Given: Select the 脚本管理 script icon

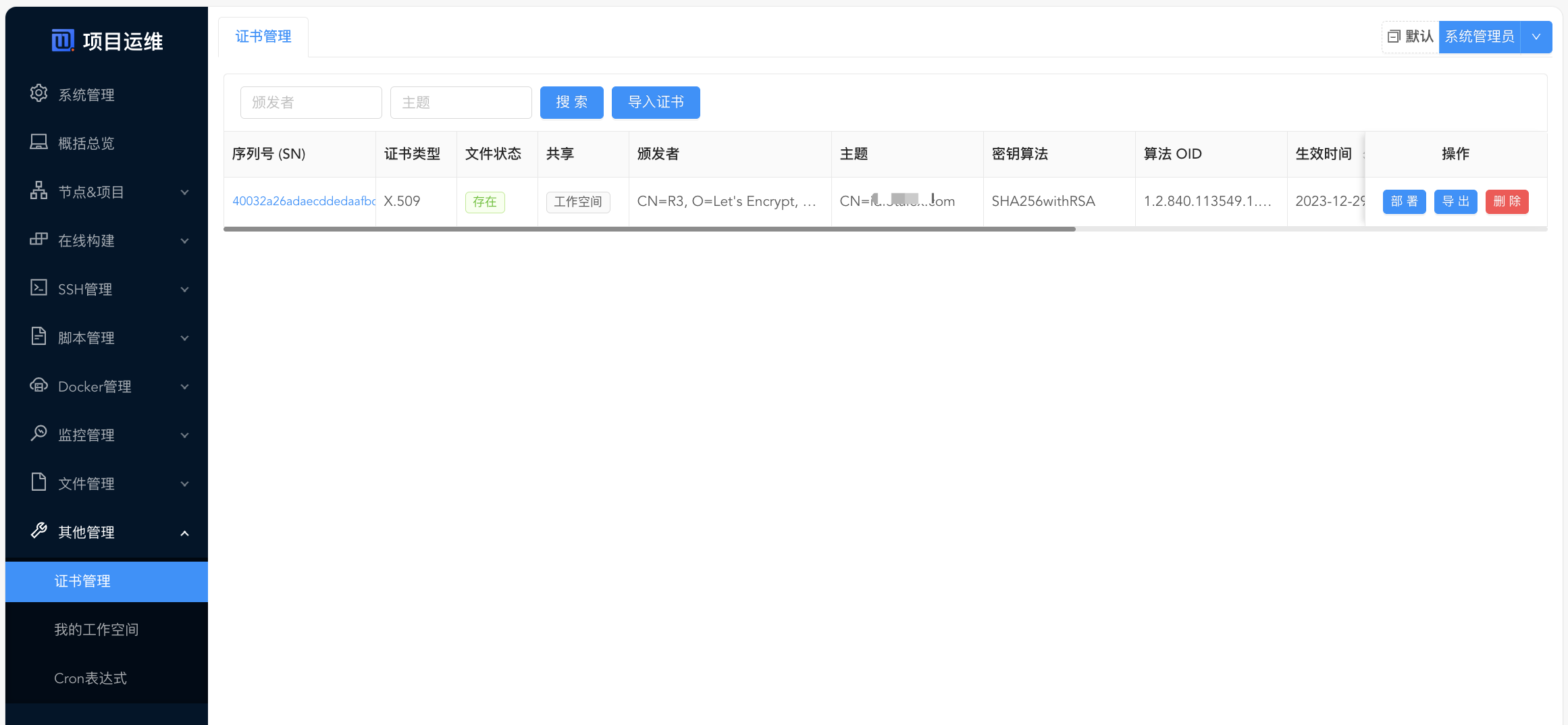Looking at the screenshot, I should tap(38, 337).
